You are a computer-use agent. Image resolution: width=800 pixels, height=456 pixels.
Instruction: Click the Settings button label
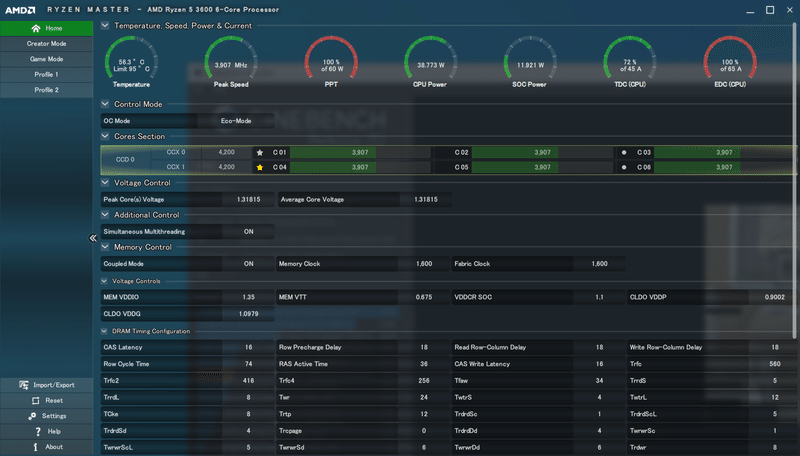pyautogui.click(x=54, y=416)
